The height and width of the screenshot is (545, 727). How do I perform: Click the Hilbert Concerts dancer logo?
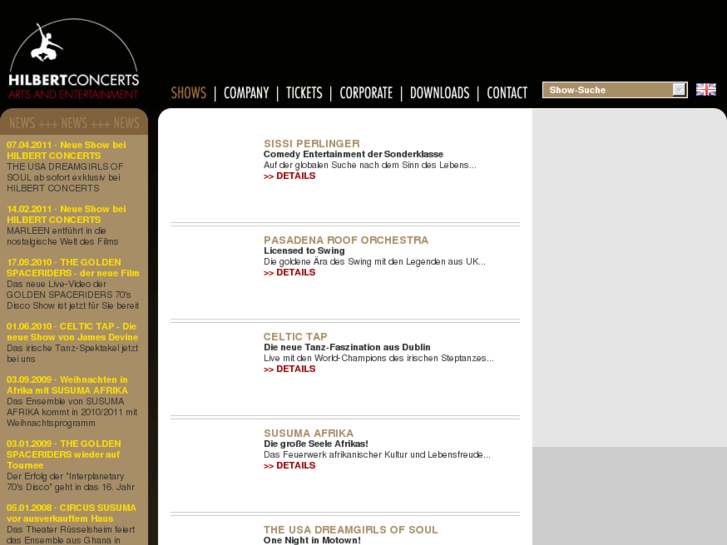pyautogui.click(x=74, y=59)
